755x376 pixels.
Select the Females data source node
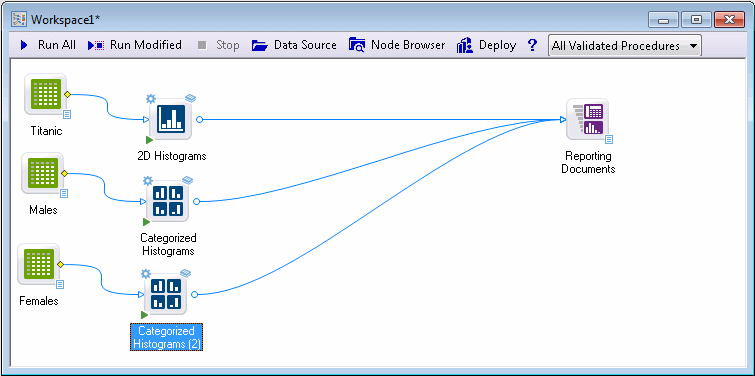click(39, 264)
